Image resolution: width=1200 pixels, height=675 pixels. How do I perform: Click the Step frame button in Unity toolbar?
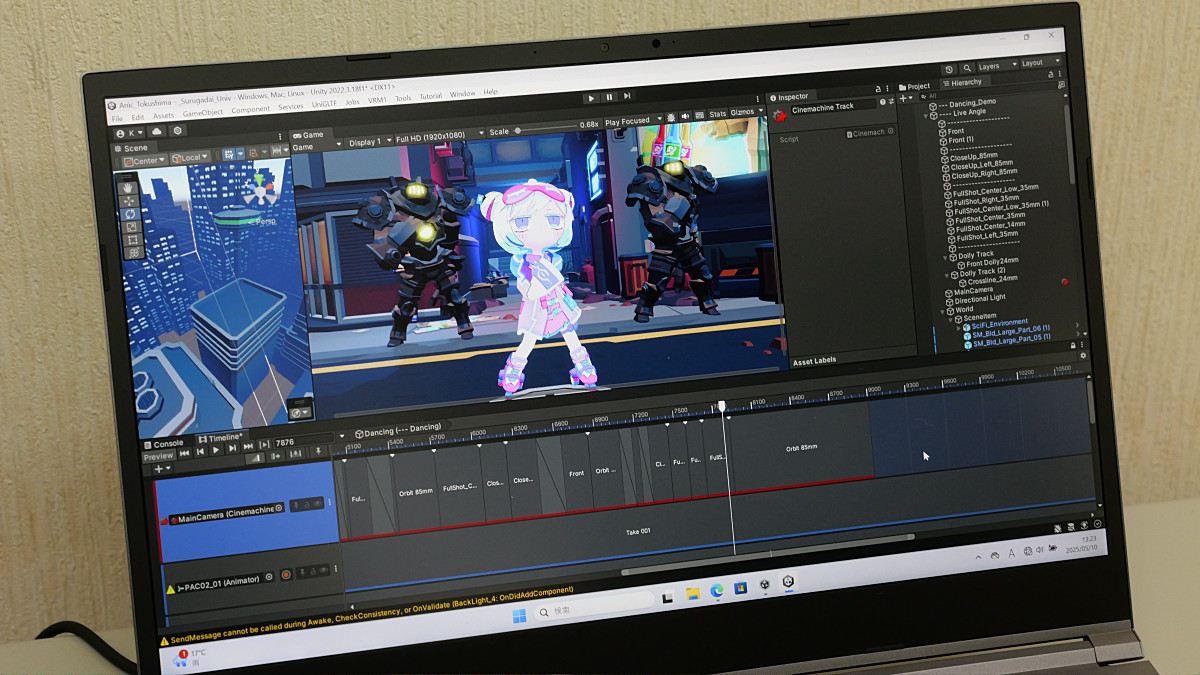pyautogui.click(x=627, y=96)
